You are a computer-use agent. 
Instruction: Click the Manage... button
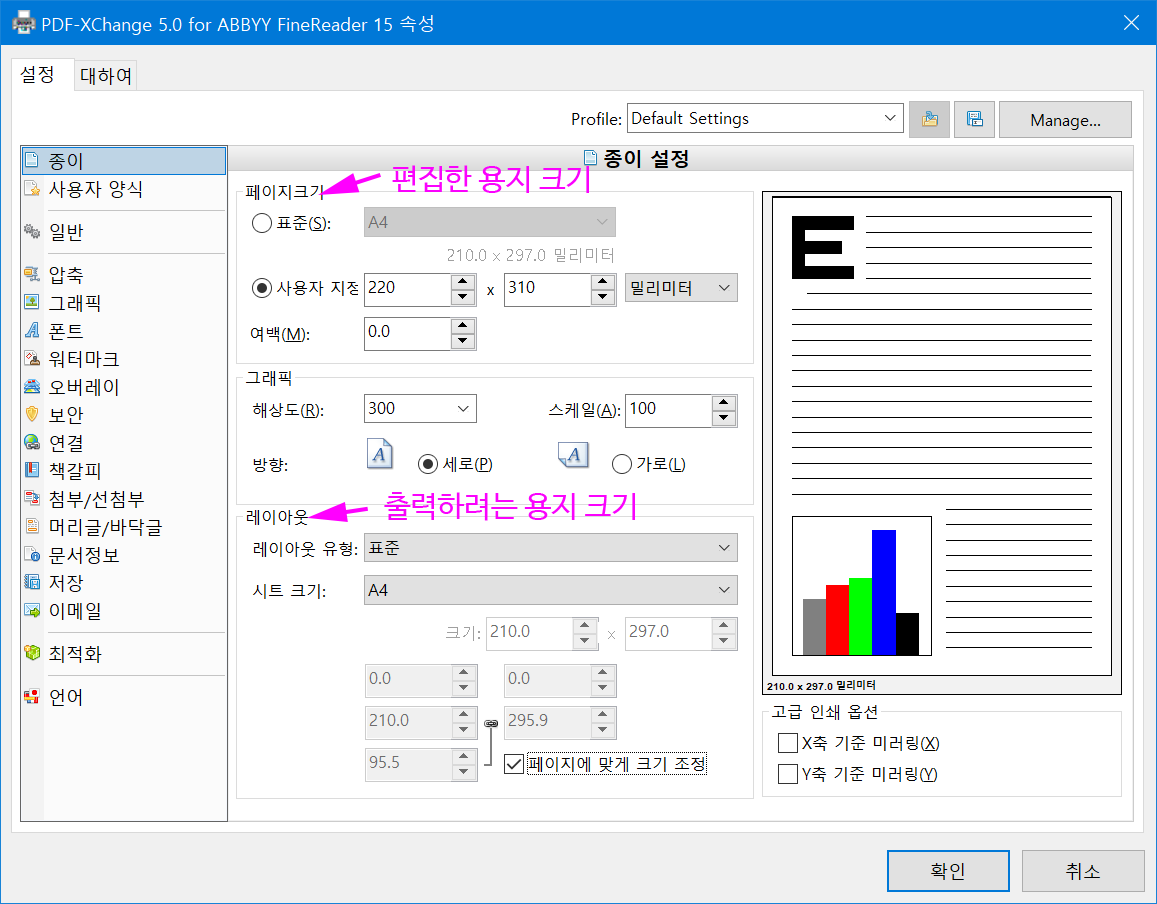(x=1065, y=120)
